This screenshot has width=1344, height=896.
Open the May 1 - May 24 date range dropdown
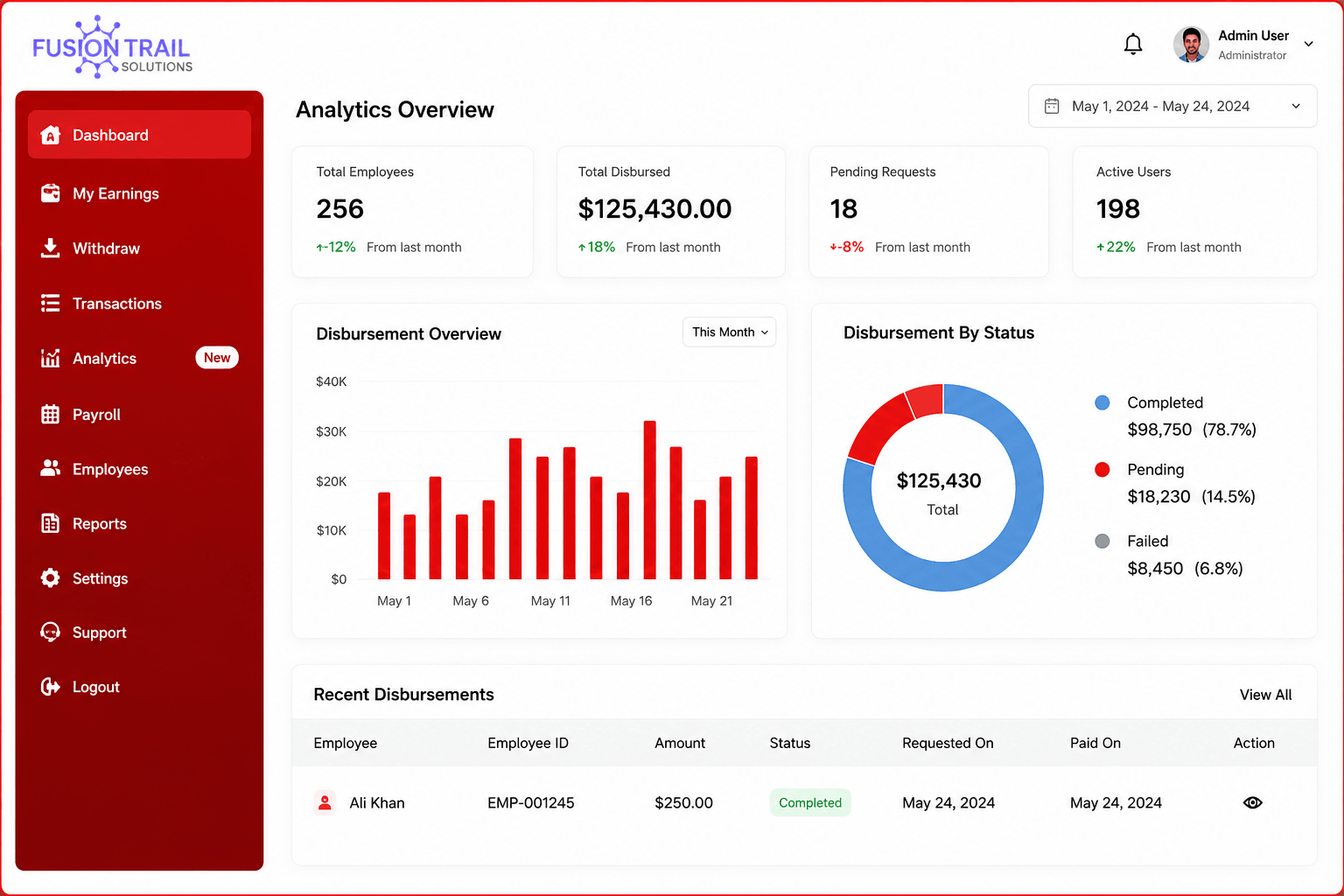tap(1172, 106)
